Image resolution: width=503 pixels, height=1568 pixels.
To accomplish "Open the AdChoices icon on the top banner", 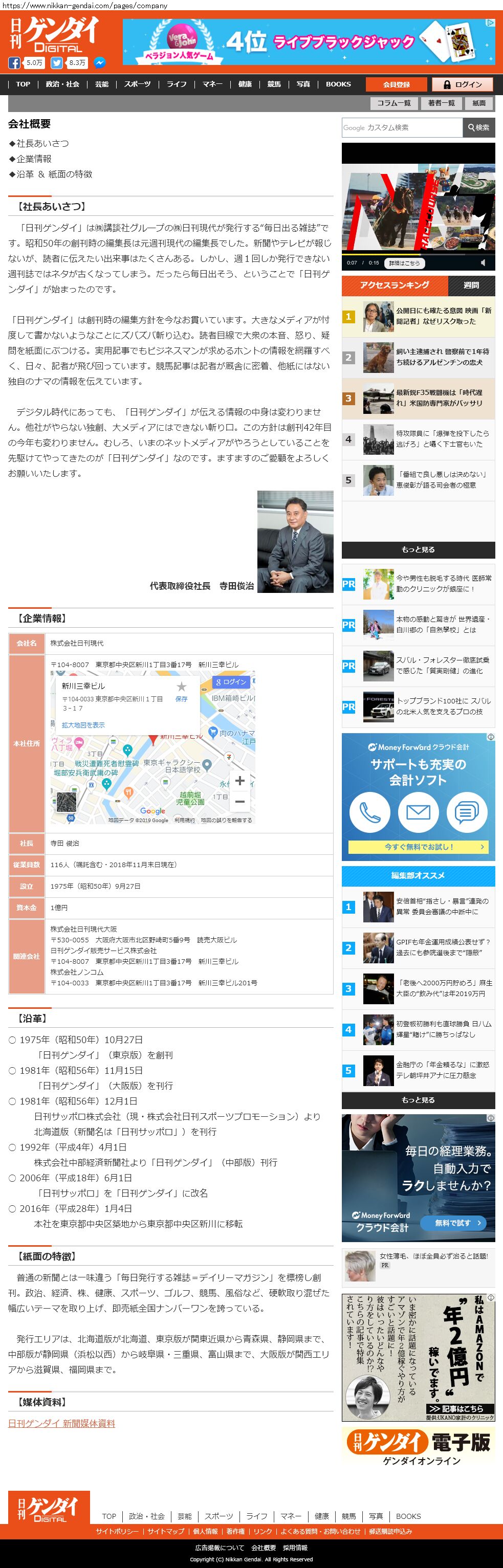I will click(490, 23).
